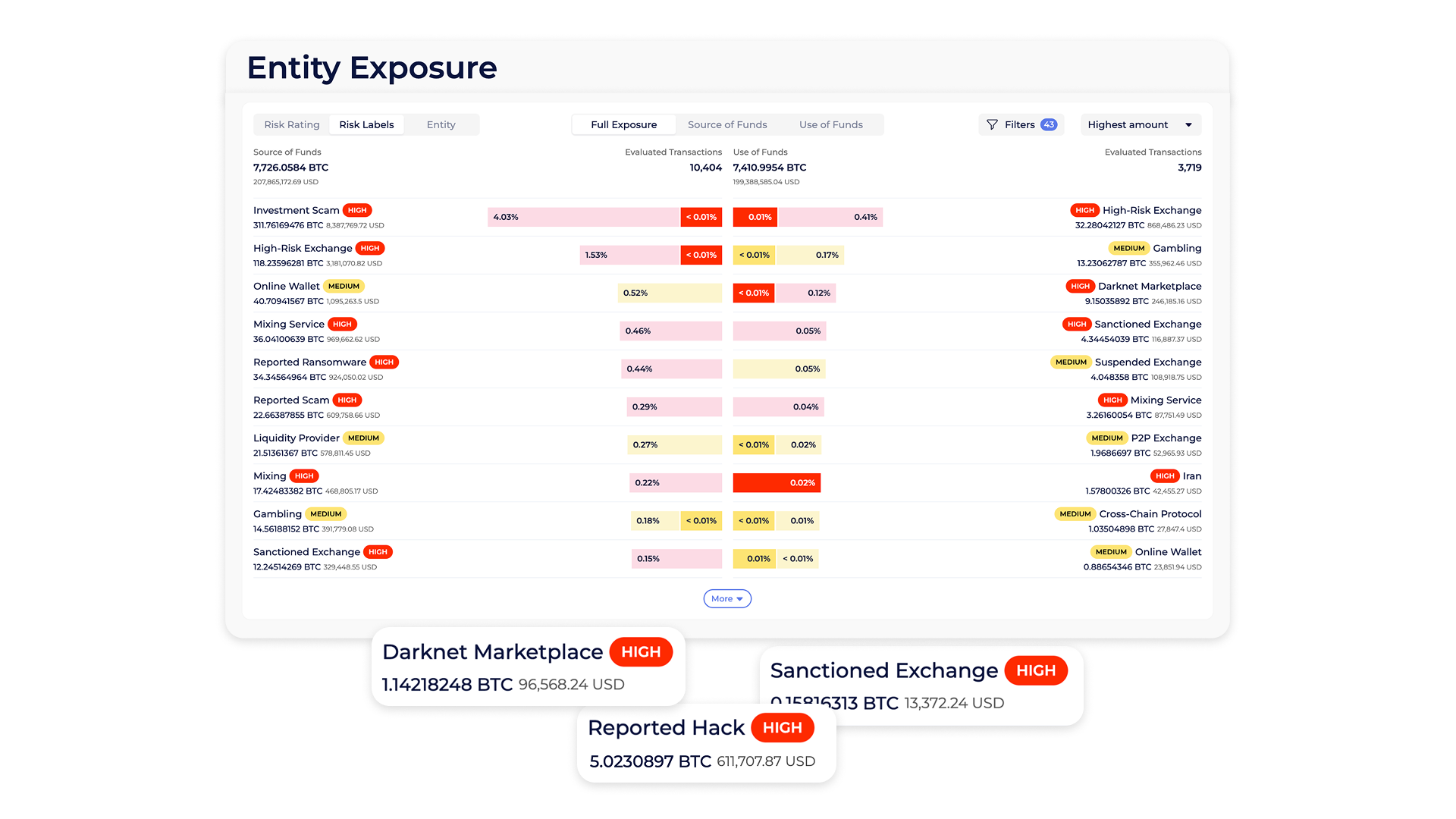Click the funnel icon in Filters
Image resolution: width=1456 pixels, height=819 pixels.
pyautogui.click(x=992, y=124)
